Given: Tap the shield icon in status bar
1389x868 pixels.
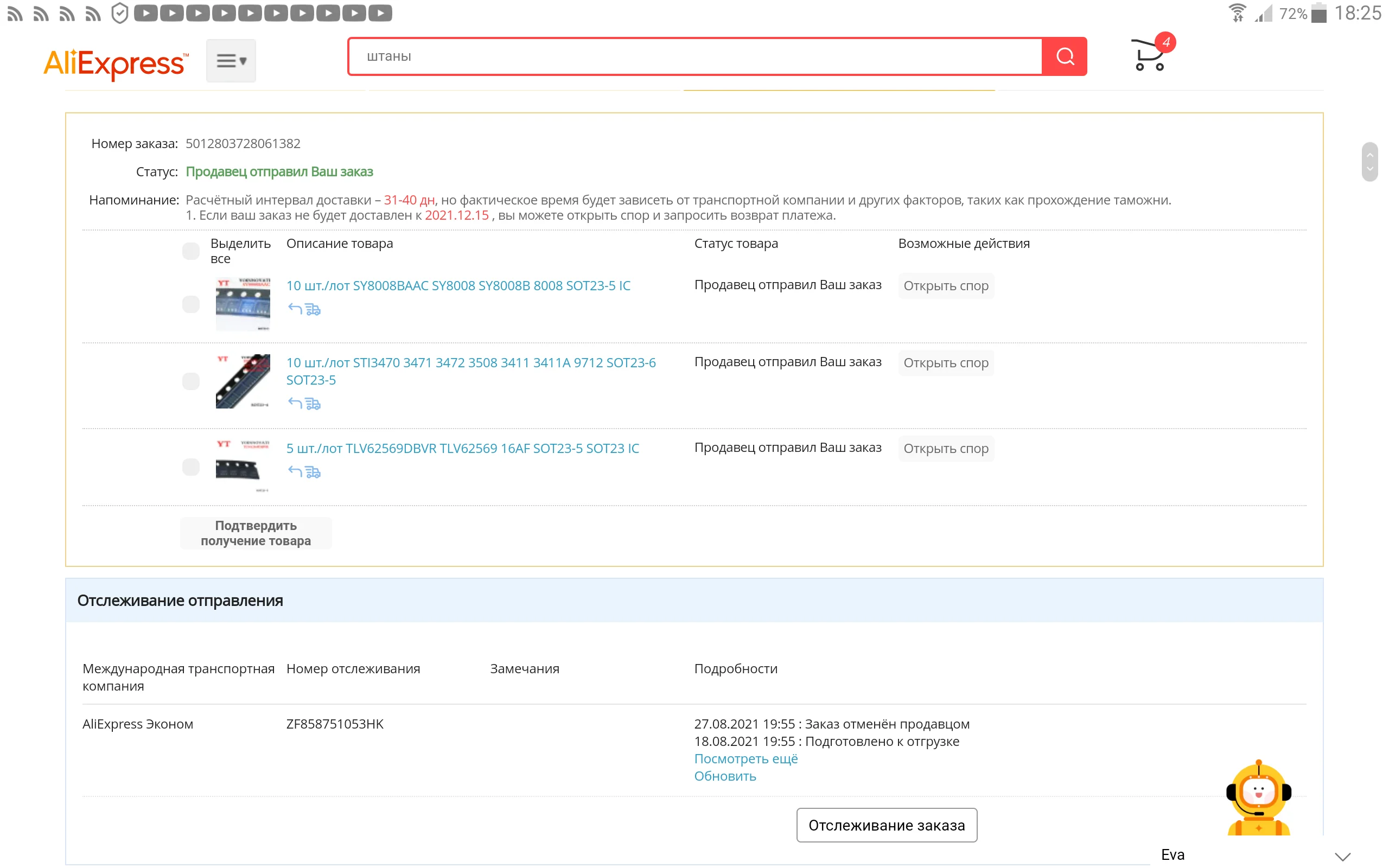Looking at the screenshot, I should click(x=119, y=12).
